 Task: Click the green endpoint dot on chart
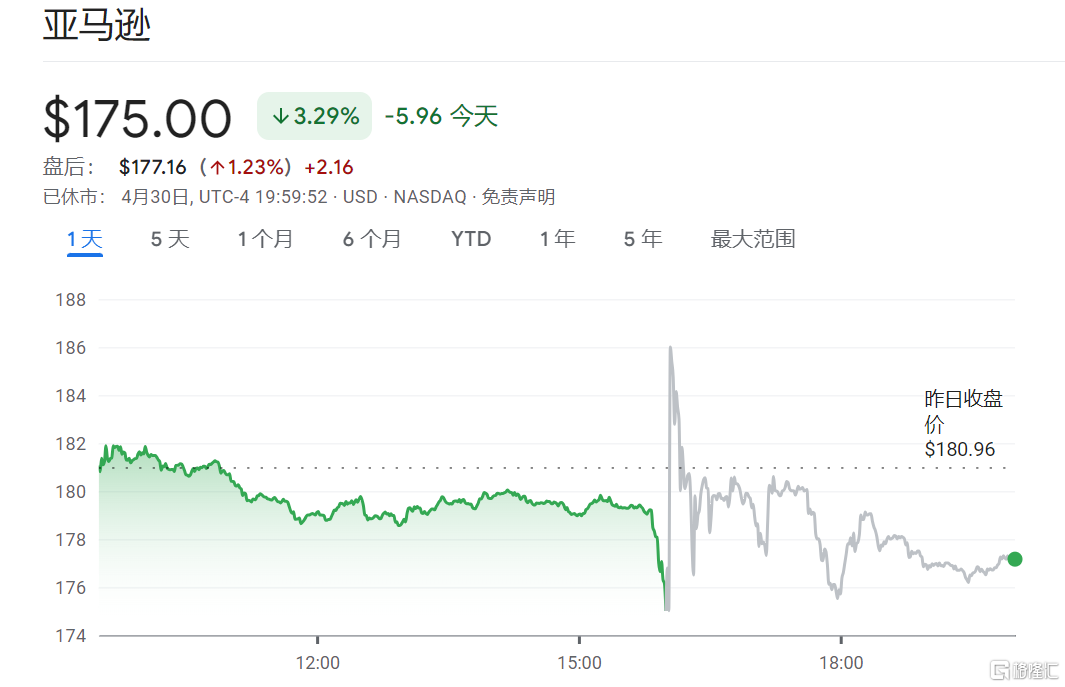pos(1015,559)
